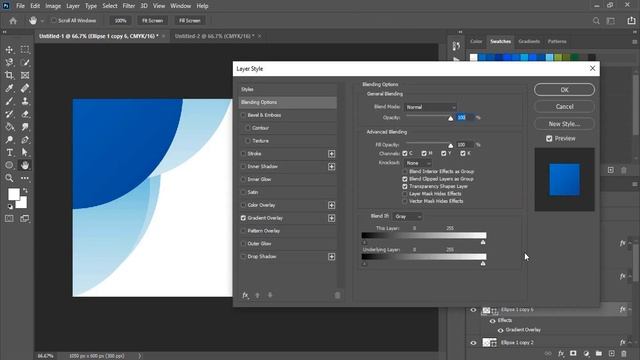The image size is (640, 360).
Task: Toggle the Preview checkbox
Action: click(x=549, y=139)
